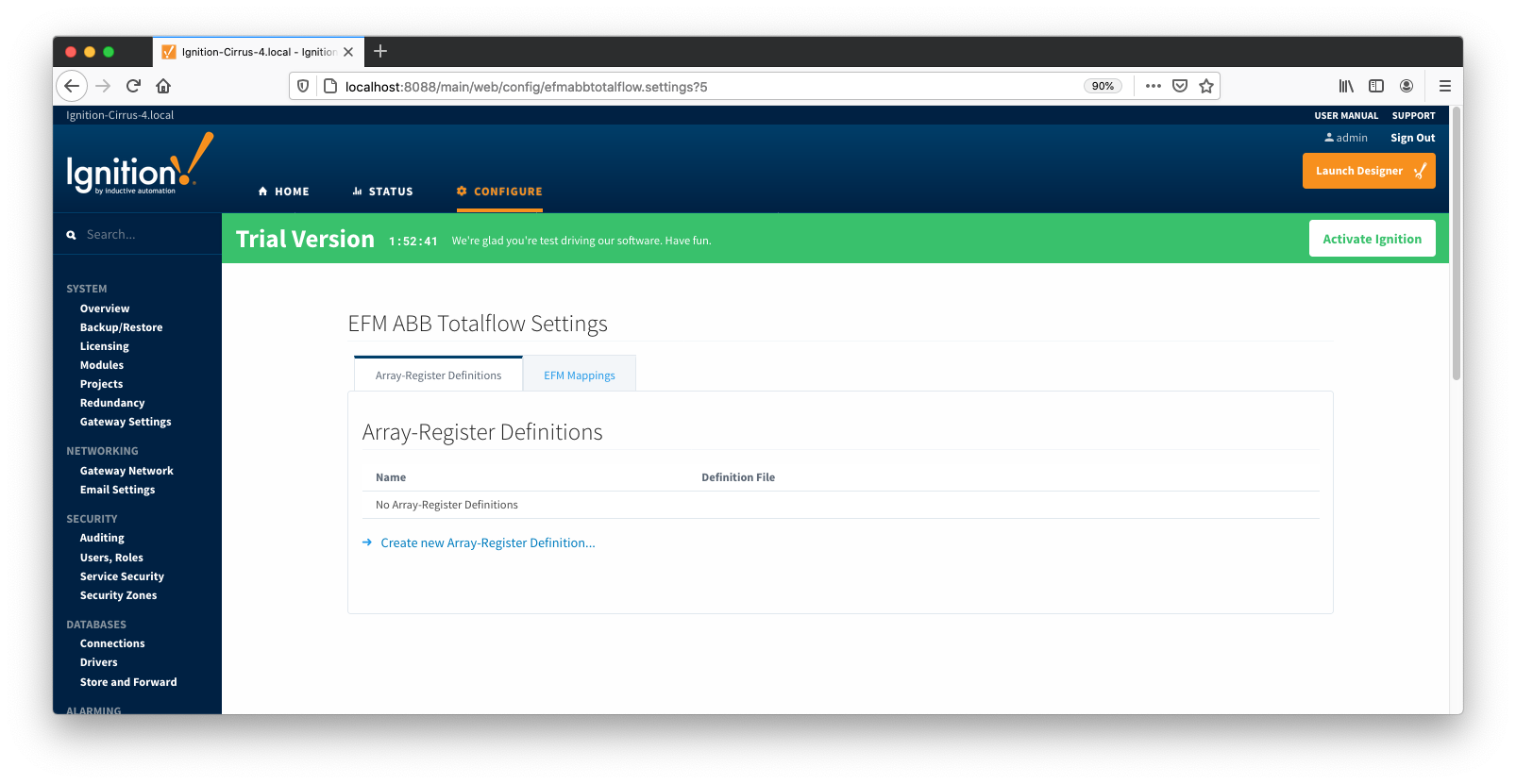Open the CONFIGURE section

499,192
